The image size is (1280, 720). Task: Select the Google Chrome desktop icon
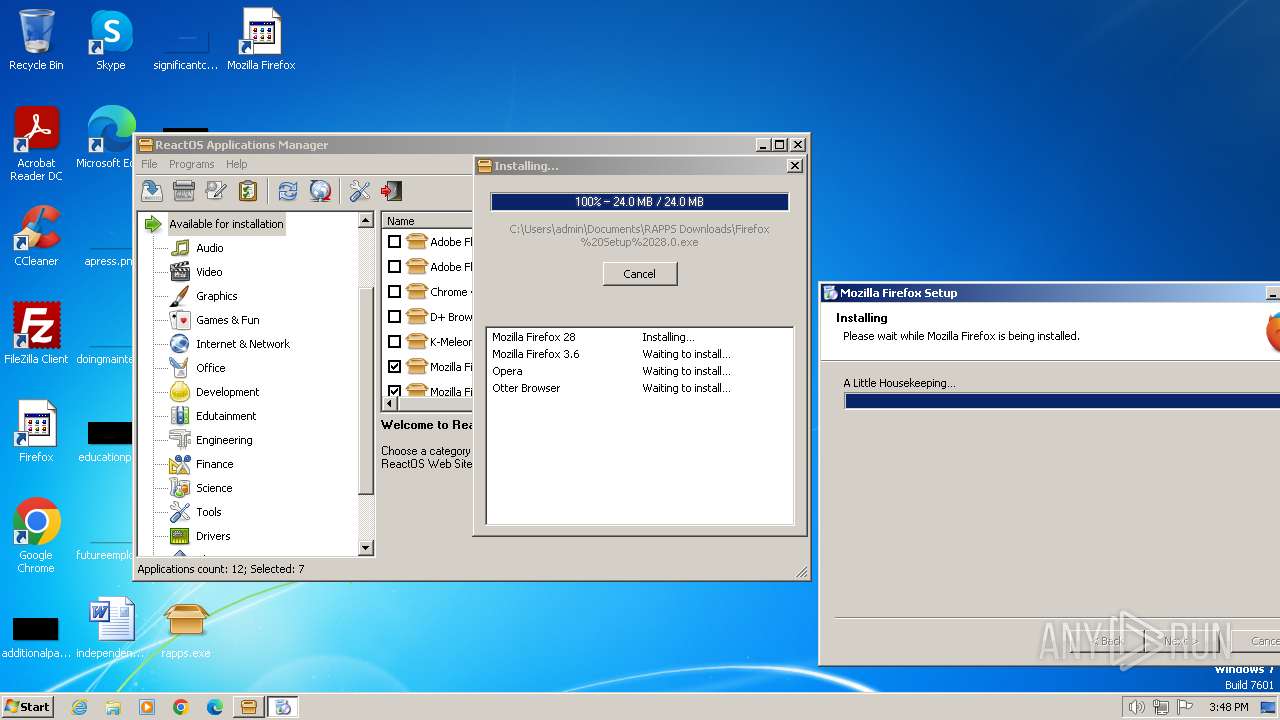click(36, 536)
